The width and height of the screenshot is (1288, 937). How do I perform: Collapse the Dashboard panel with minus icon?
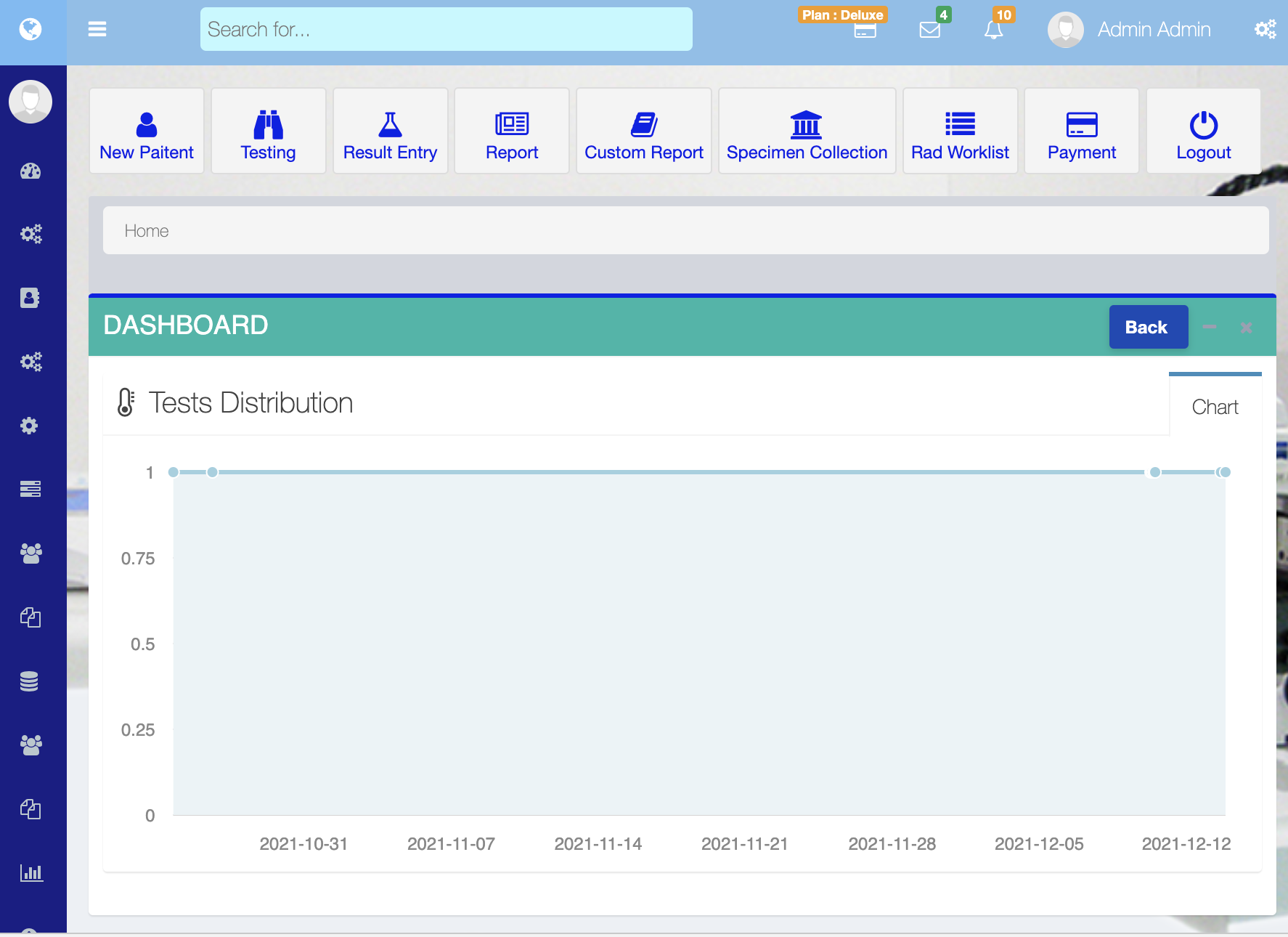tap(1210, 327)
